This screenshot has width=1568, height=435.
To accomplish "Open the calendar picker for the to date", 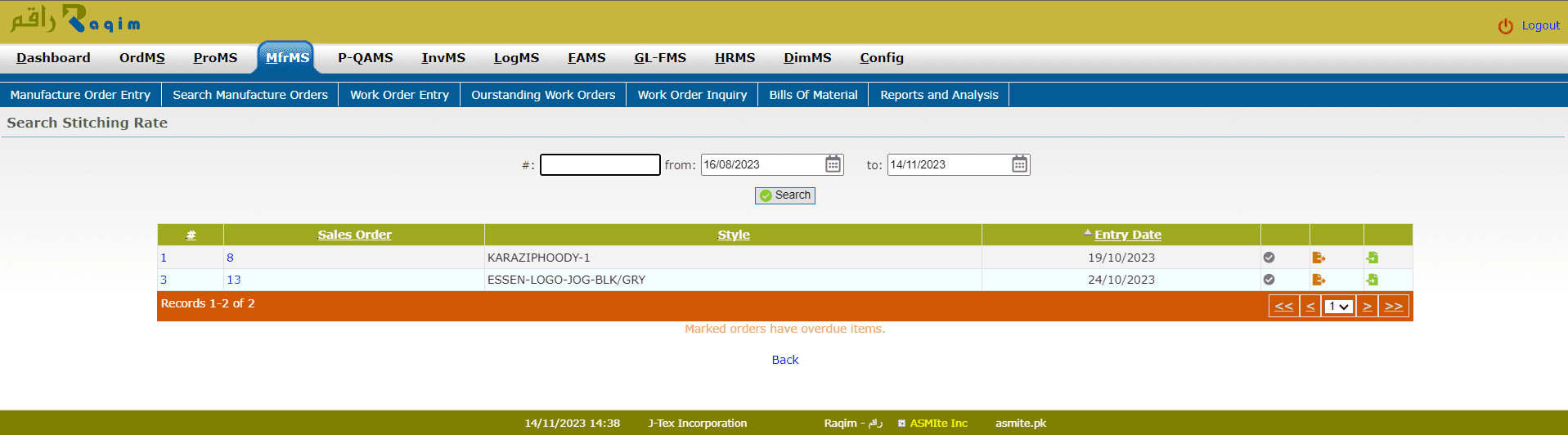I will coord(1019,164).
